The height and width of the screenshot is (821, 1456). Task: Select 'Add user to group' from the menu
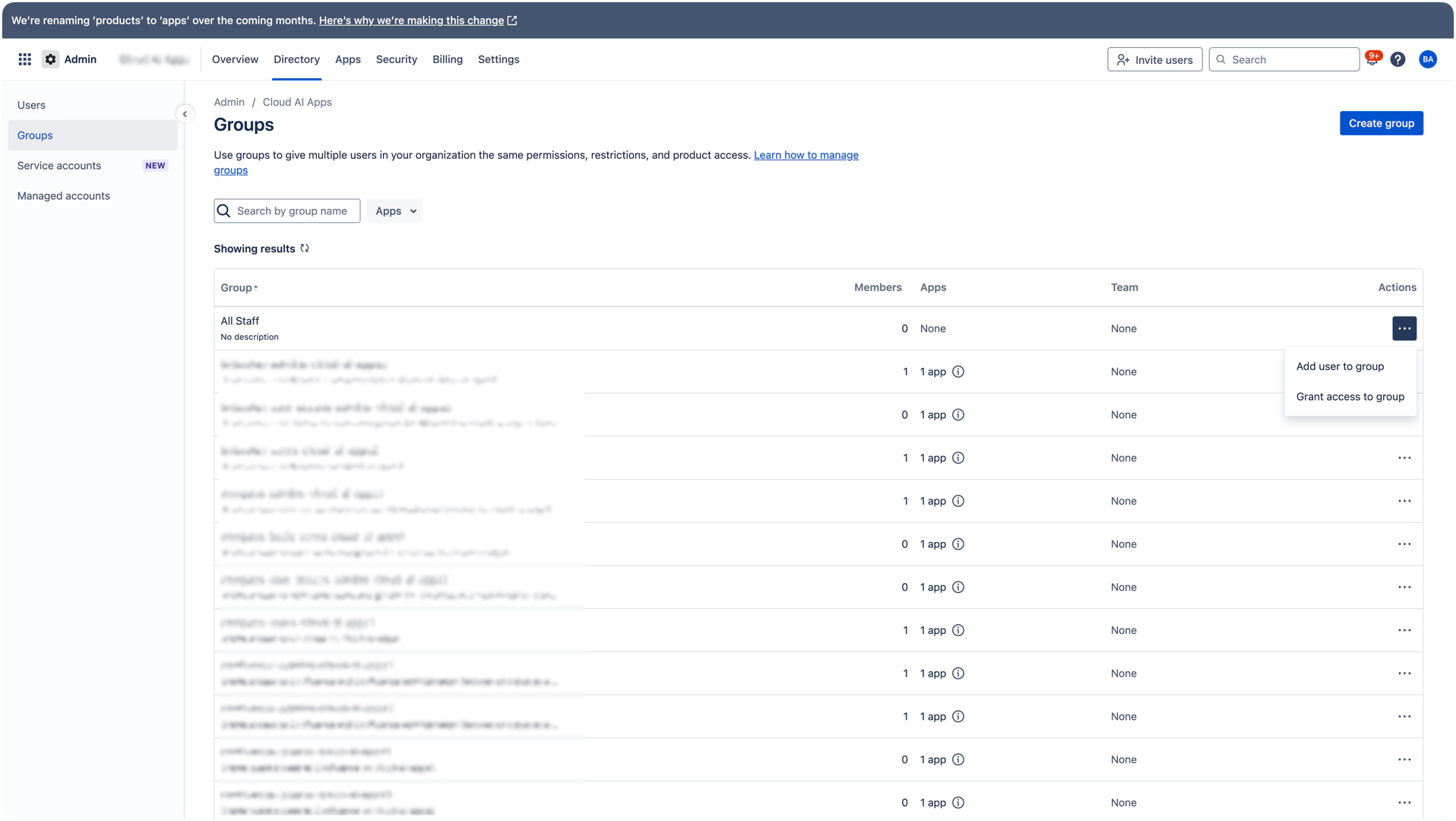[x=1340, y=366]
